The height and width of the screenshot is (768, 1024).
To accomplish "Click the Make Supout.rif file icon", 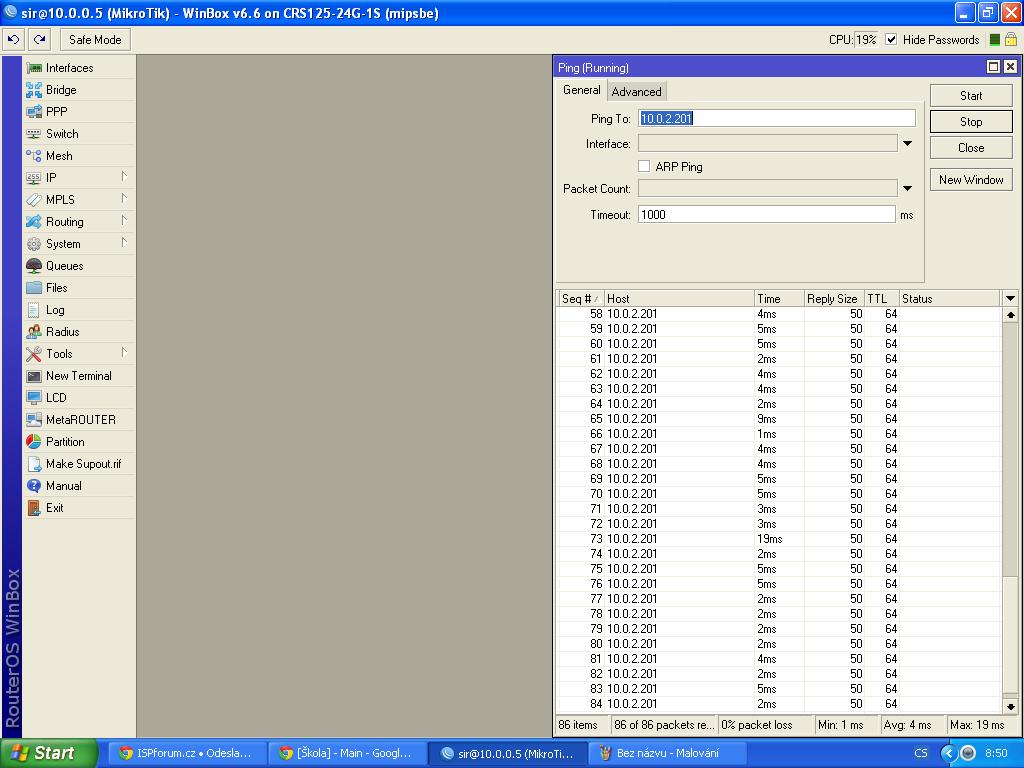I will [34, 464].
